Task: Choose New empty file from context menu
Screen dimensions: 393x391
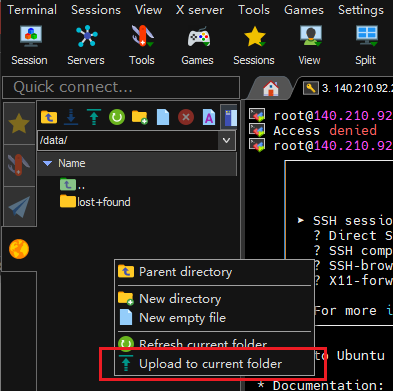Action: click(x=213, y=318)
